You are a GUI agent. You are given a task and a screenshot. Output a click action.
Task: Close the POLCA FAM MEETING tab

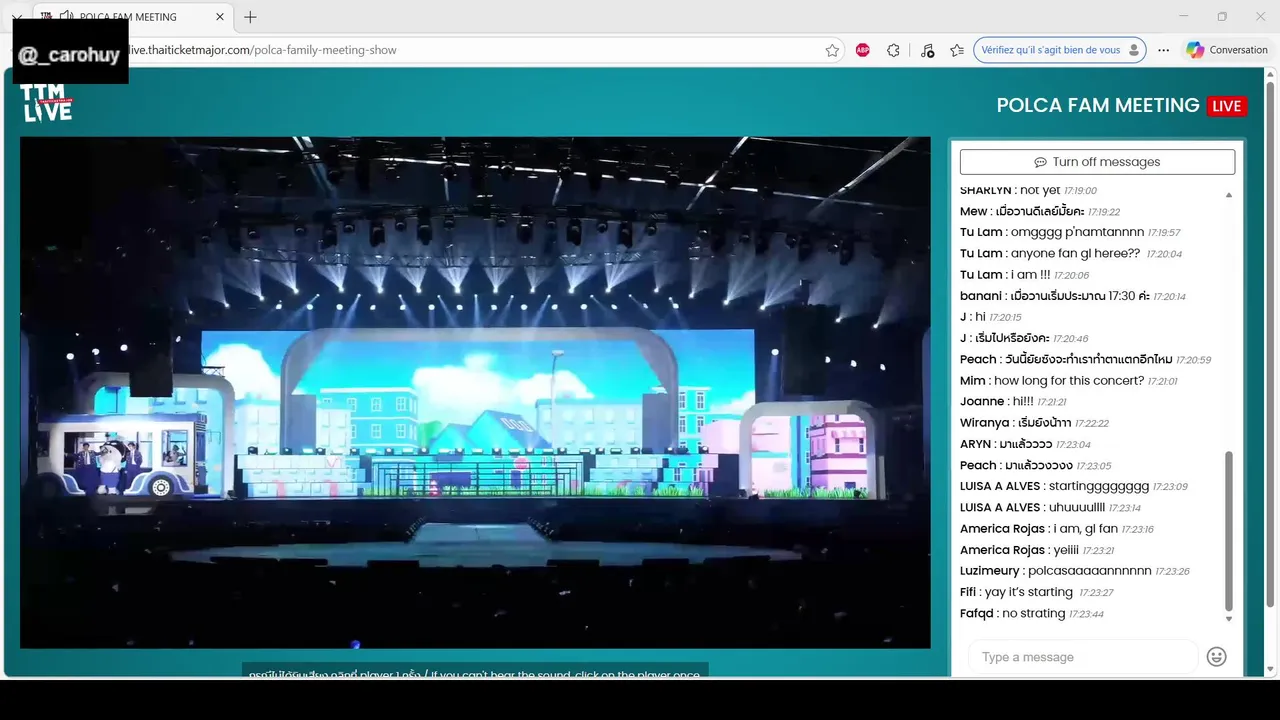pos(220,17)
